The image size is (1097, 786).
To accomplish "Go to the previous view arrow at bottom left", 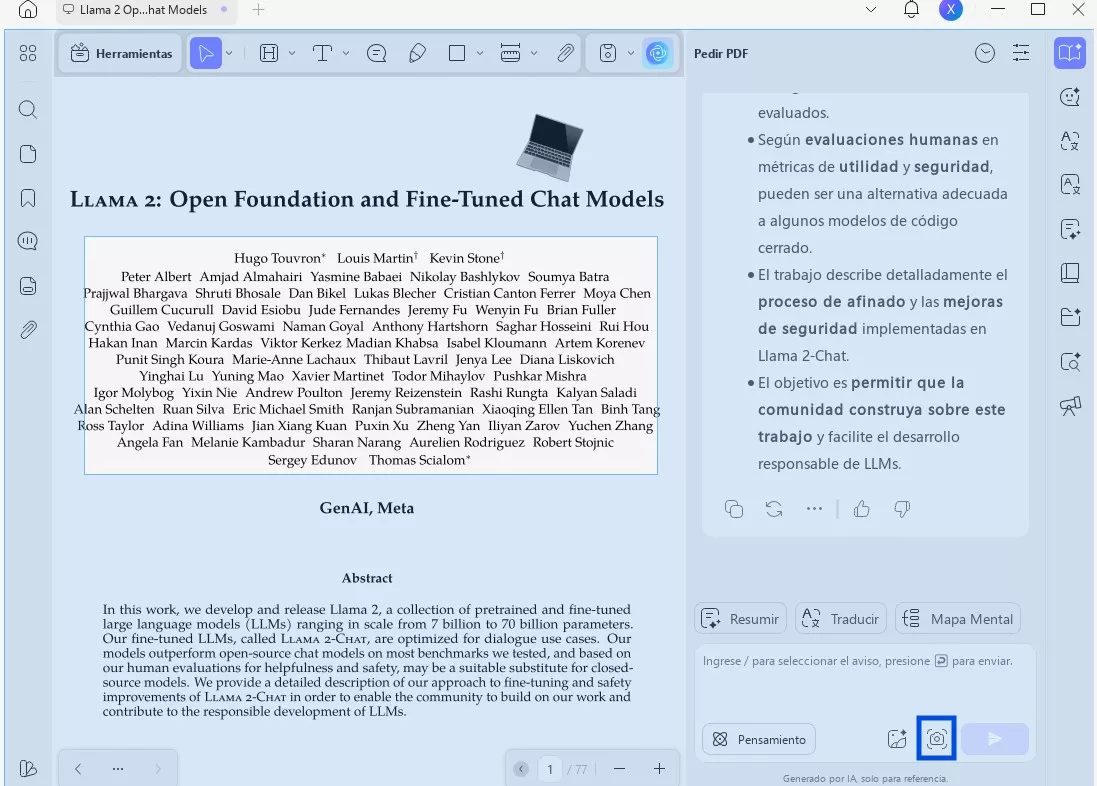I will coord(78,769).
